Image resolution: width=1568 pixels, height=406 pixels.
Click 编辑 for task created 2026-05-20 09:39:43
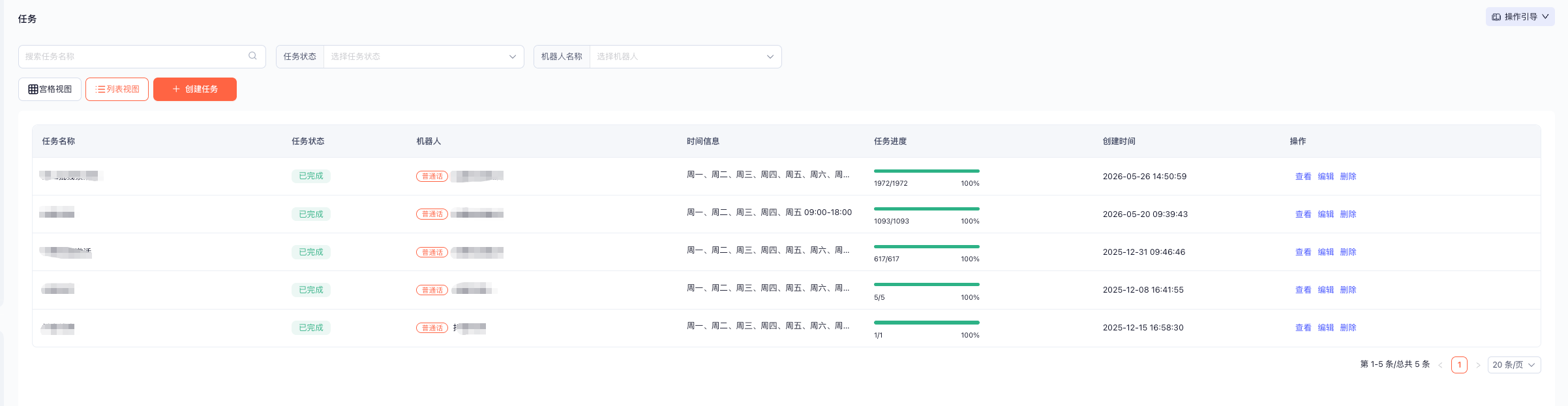(x=1326, y=214)
